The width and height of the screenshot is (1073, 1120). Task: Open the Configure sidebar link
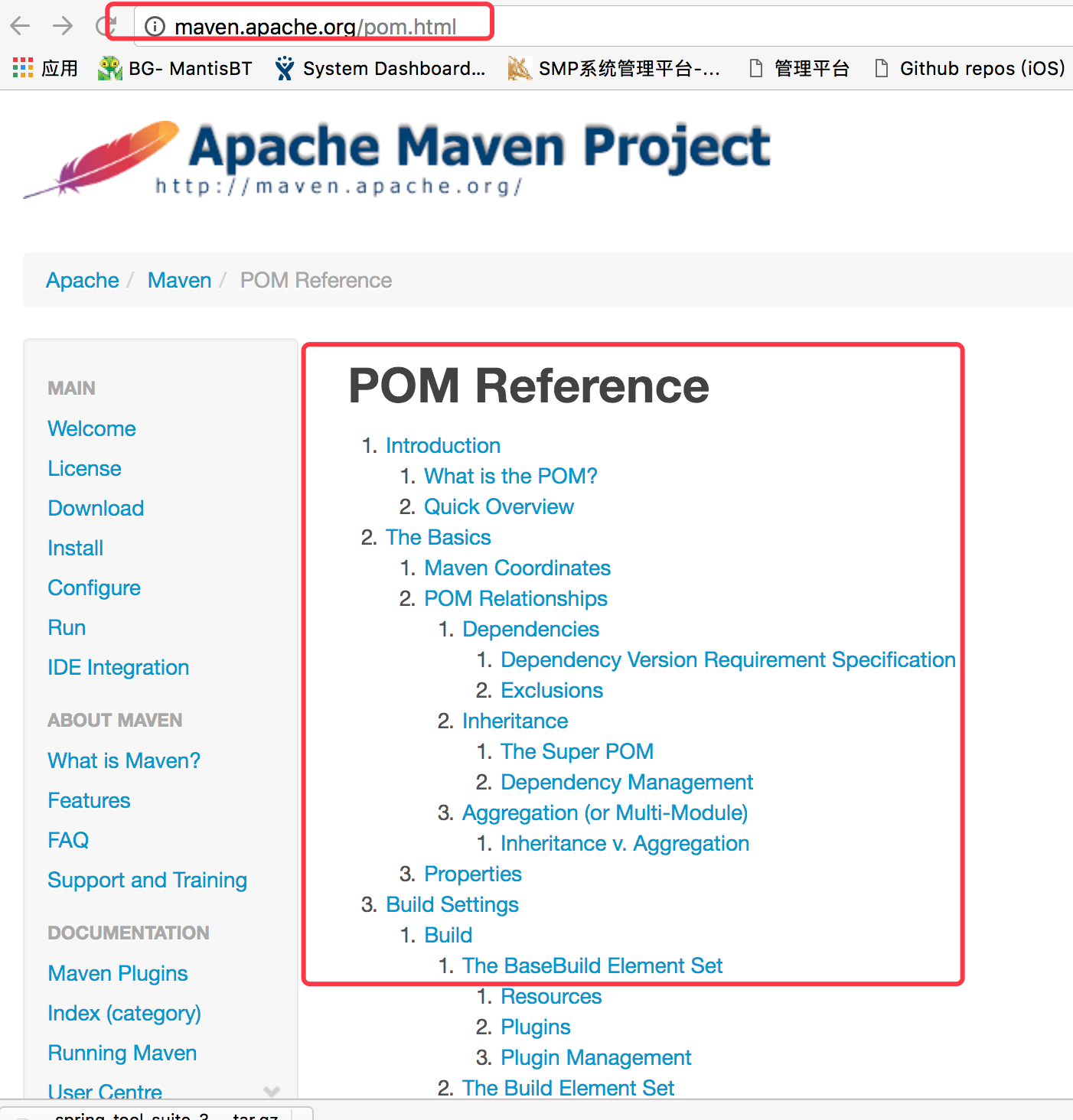94,588
